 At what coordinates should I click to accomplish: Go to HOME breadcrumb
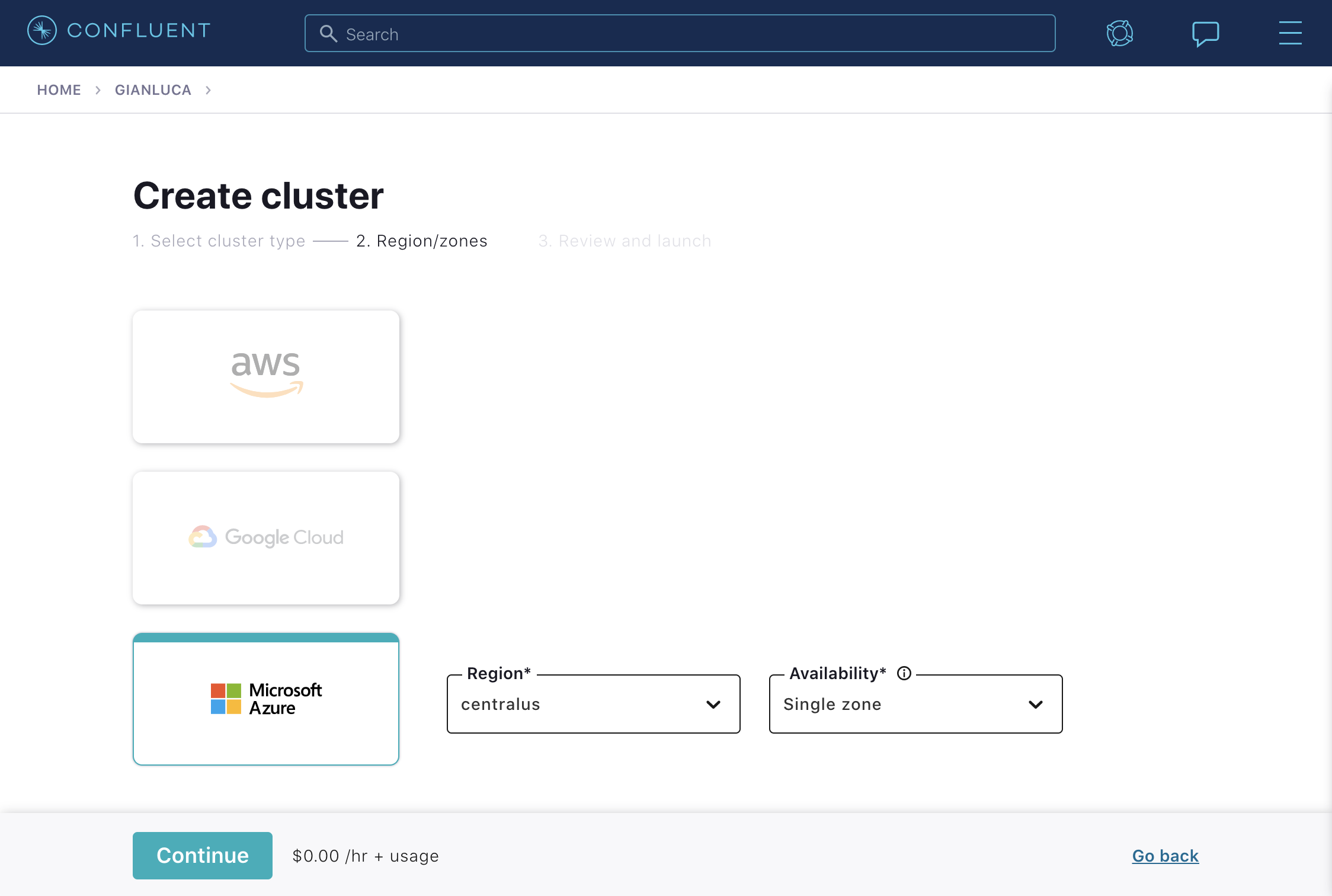(x=59, y=90)
